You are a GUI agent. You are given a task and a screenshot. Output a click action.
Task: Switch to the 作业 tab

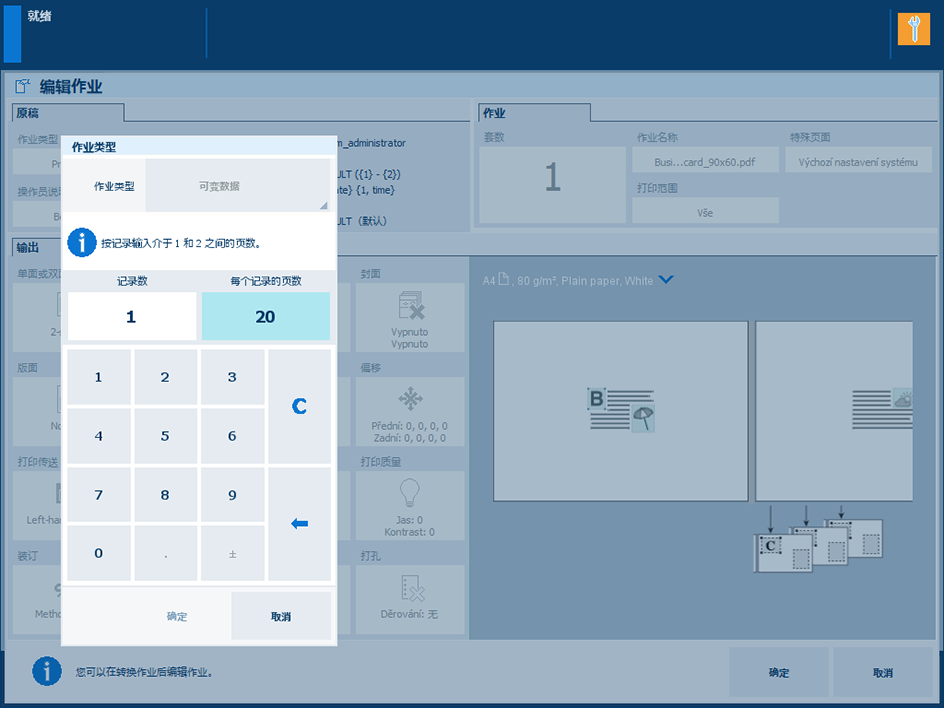coord(534,113)
